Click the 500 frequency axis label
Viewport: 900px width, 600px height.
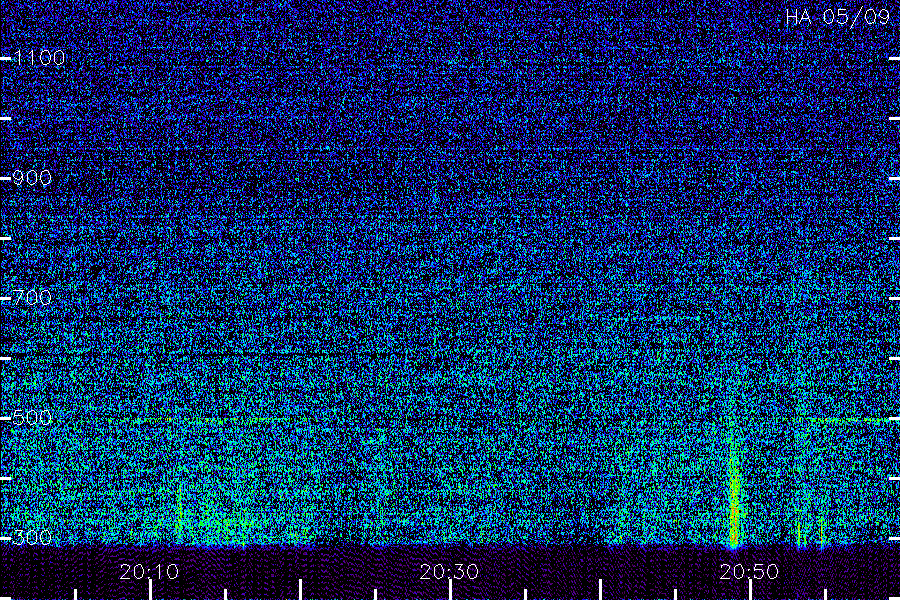[32, 417]
